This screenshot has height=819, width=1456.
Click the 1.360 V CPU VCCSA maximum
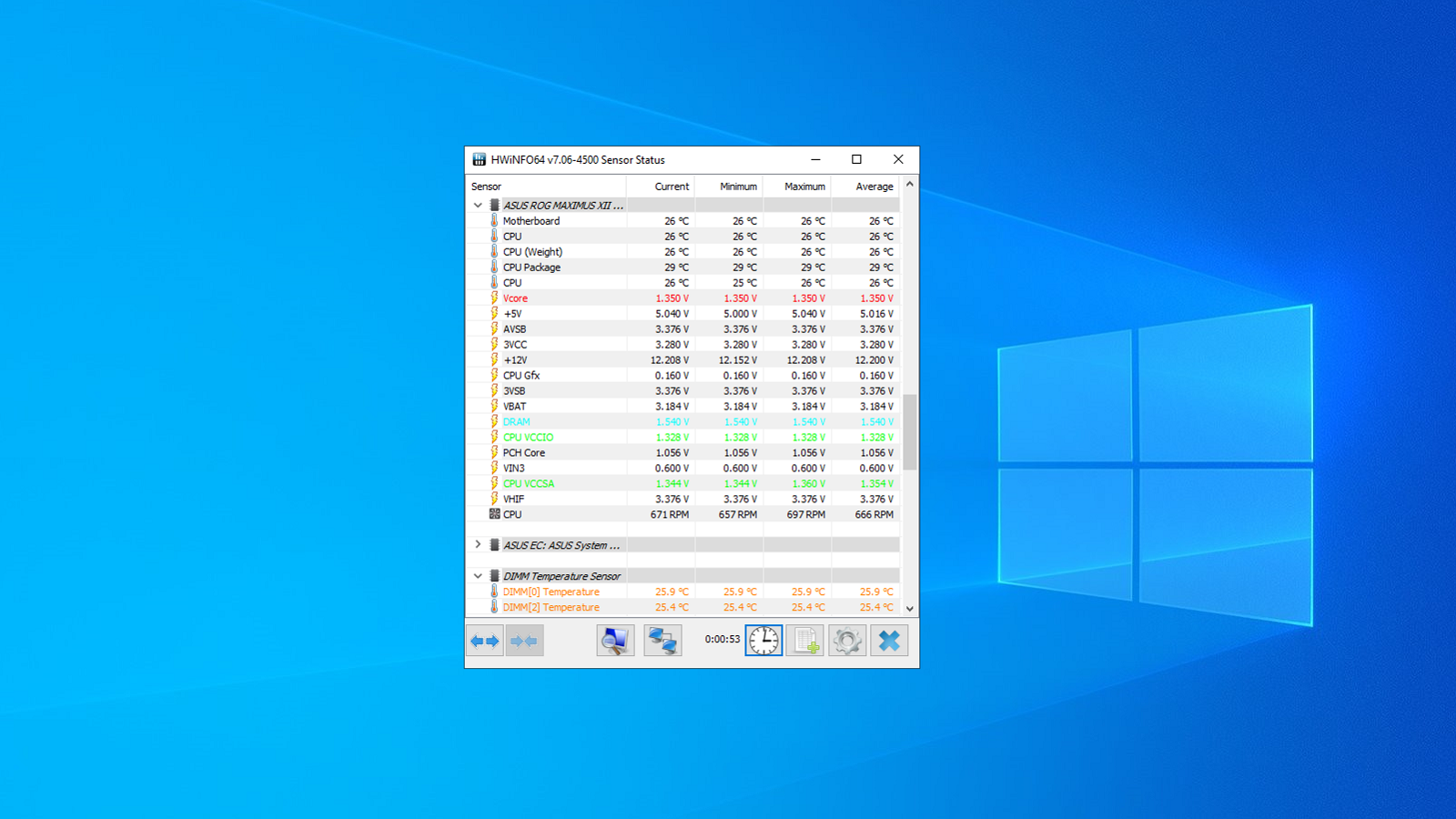809,484
